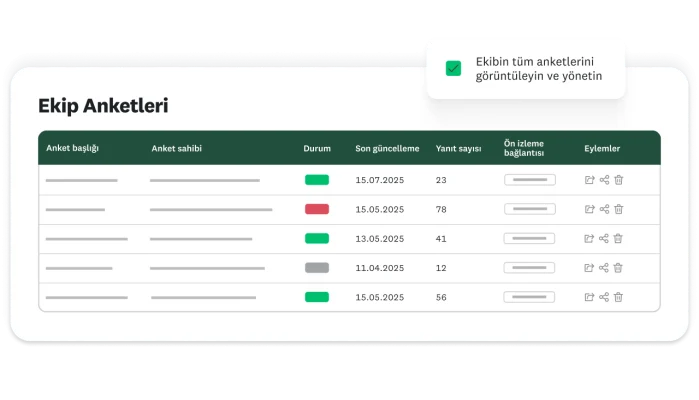Share the survey with 78 responses

point(604,209)
